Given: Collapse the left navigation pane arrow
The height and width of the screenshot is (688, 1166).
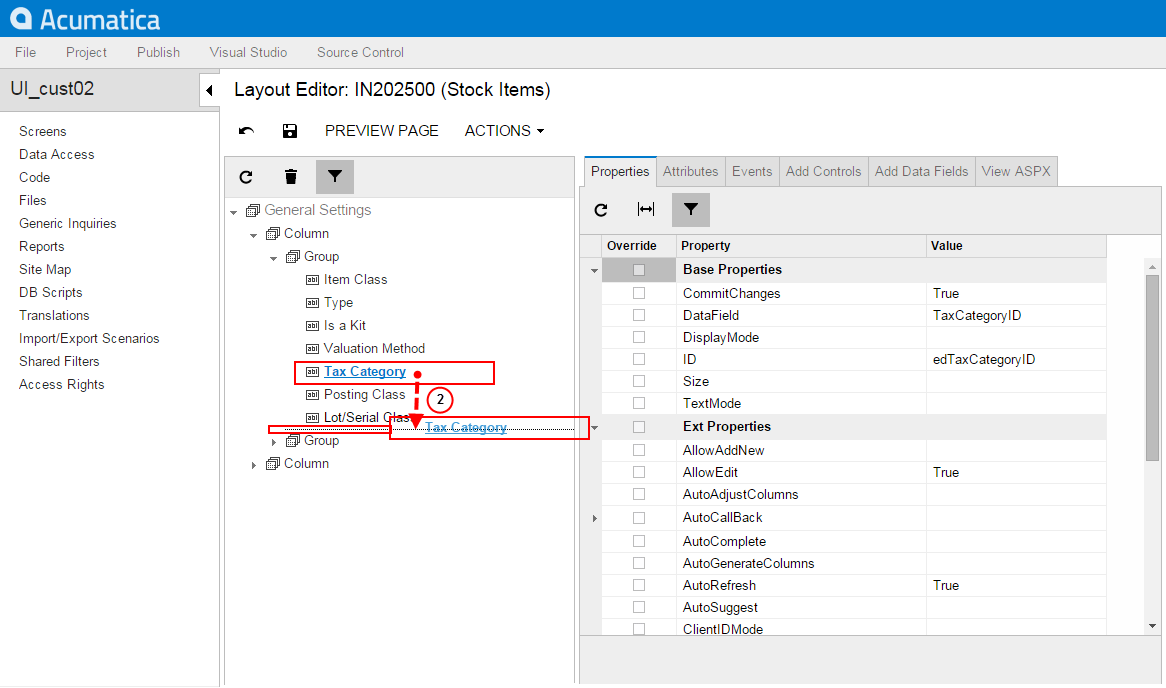Looking at the screenshot, I should [209, 90].
